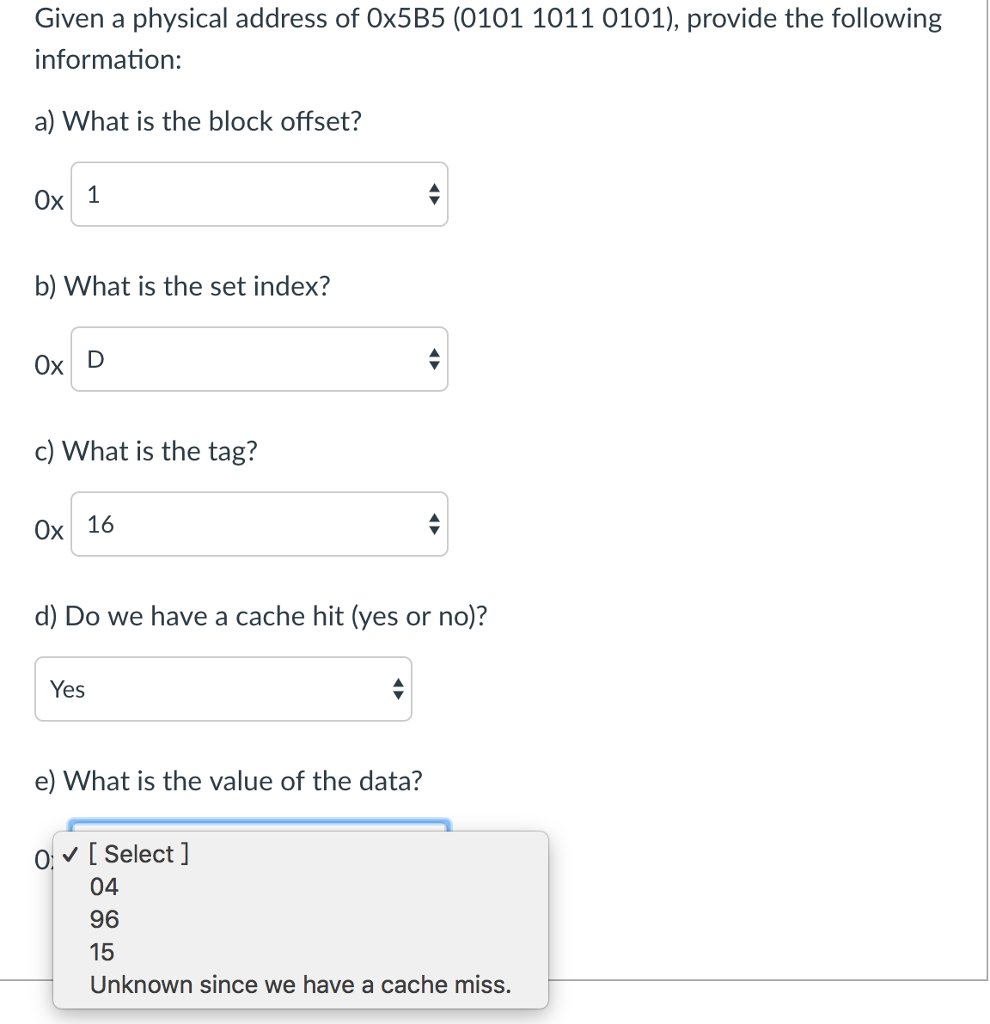Select 04 from the data value list
Screen dimensions: 990x1024
[x=104, y=887]
